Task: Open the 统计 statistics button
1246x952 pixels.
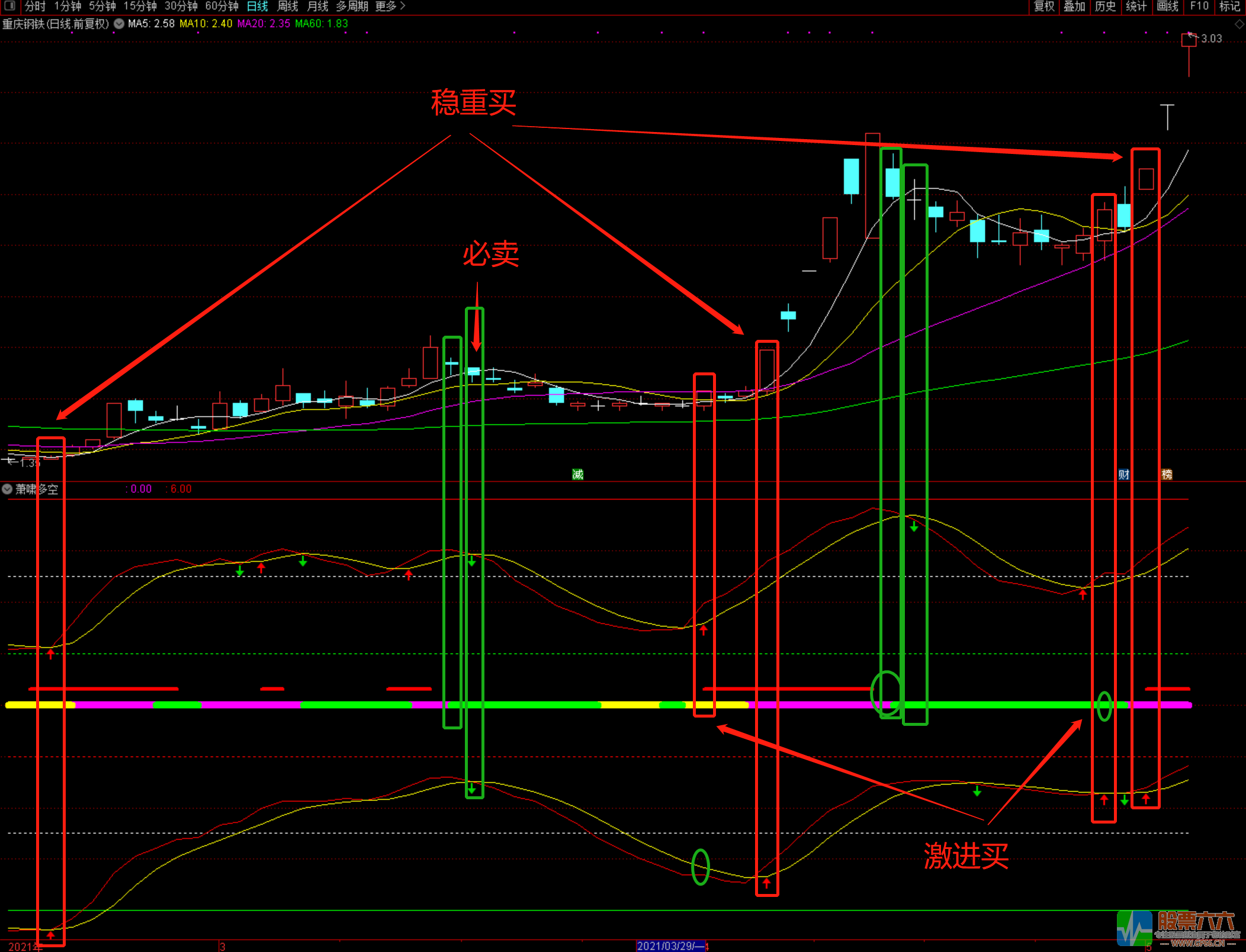Action: [1136, 7]
